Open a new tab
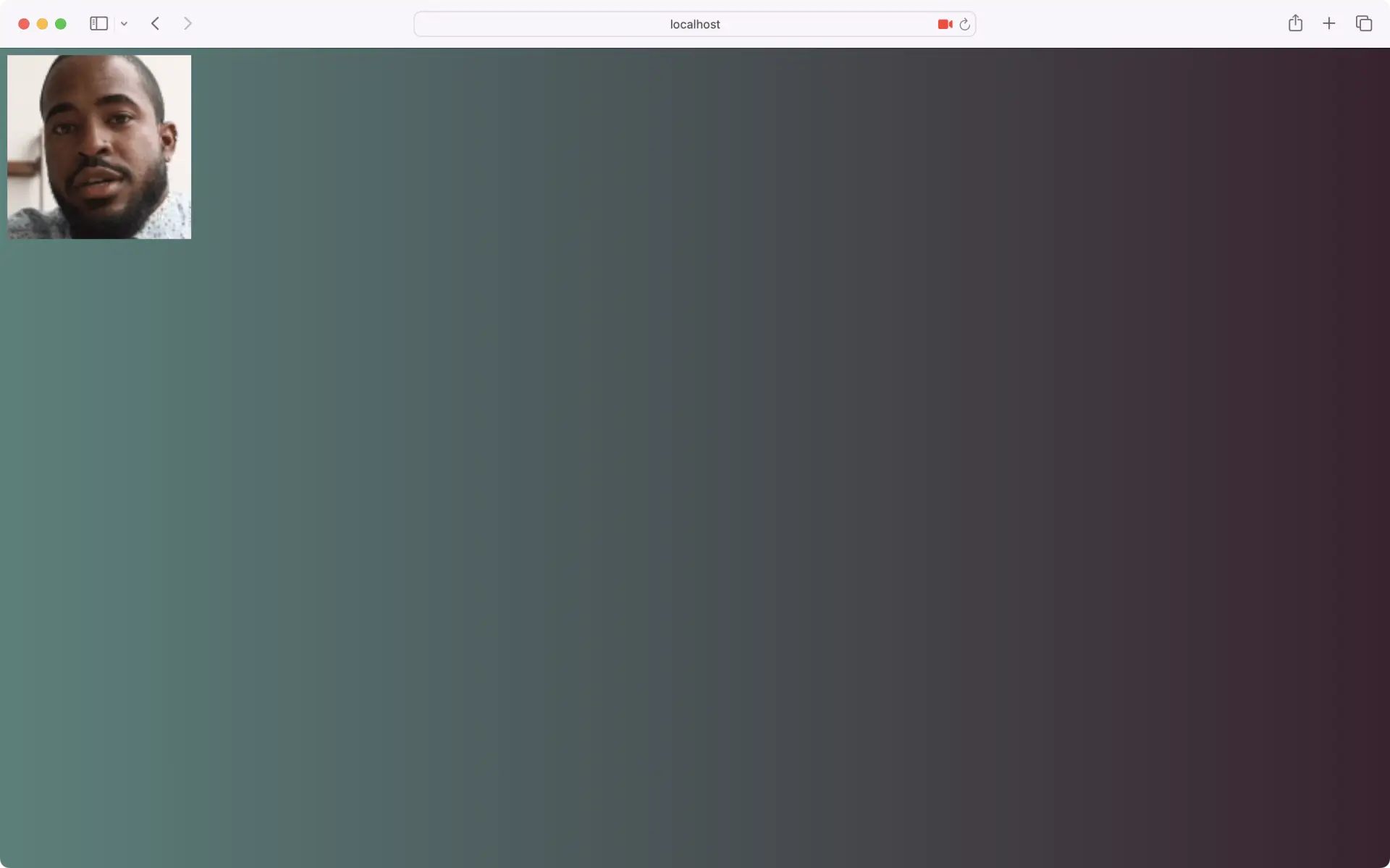This screenshot has height=868, width=1390. (x=1328, y=24)
